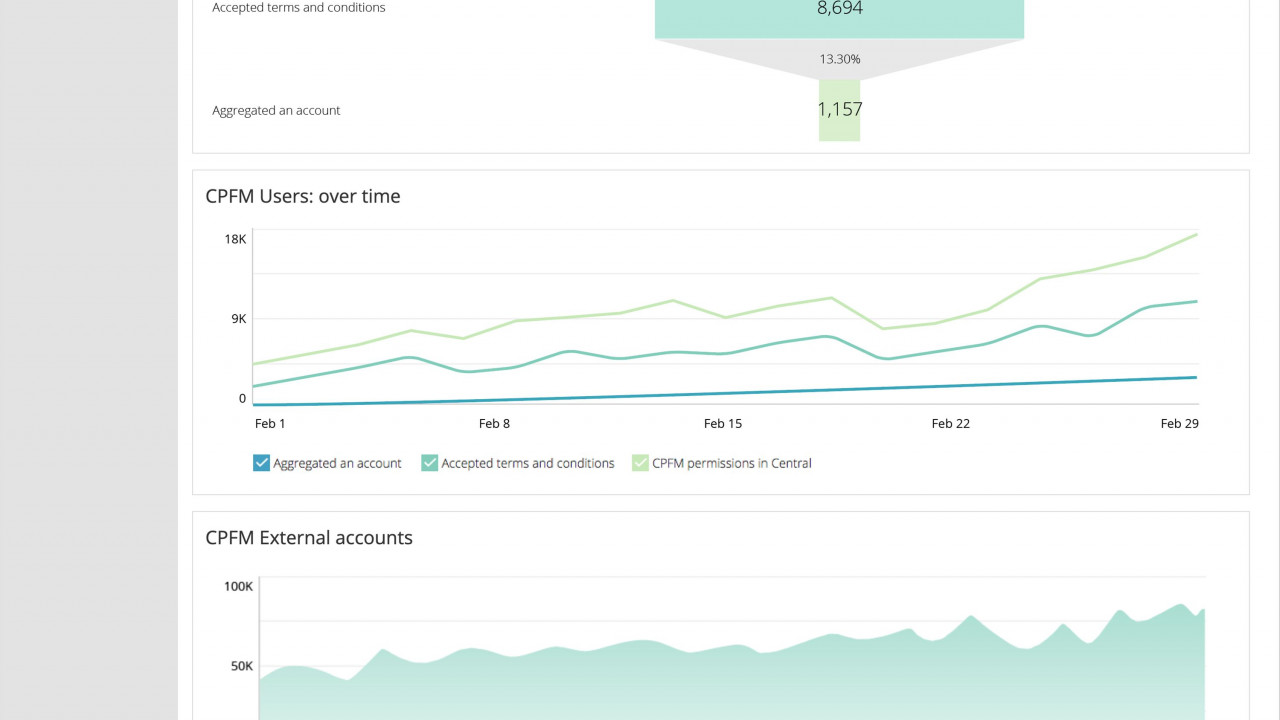Toggle the Accepted terms and conditions checkbox
Screen dimensions: 1280x720
429,463
